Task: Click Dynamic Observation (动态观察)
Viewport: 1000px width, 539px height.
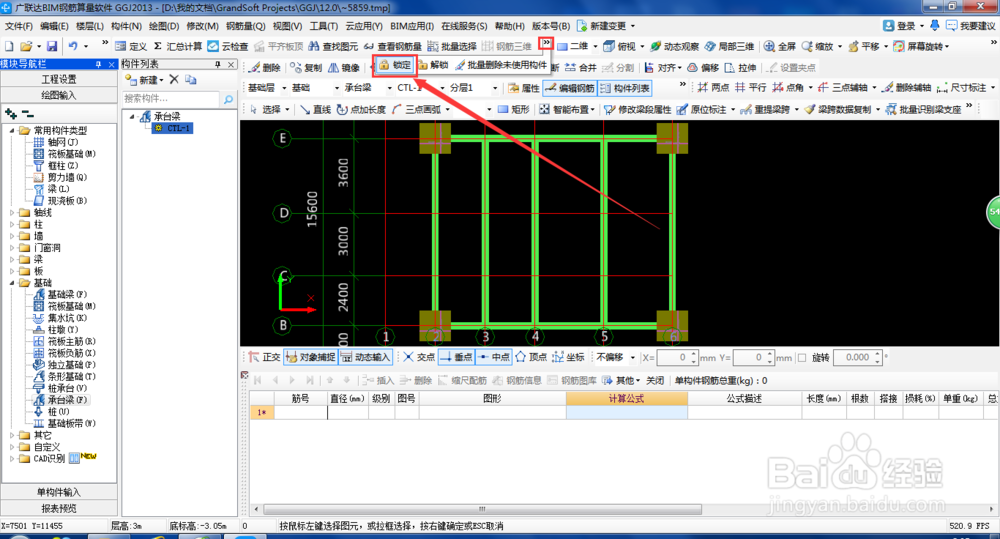Action: [675, 46]
